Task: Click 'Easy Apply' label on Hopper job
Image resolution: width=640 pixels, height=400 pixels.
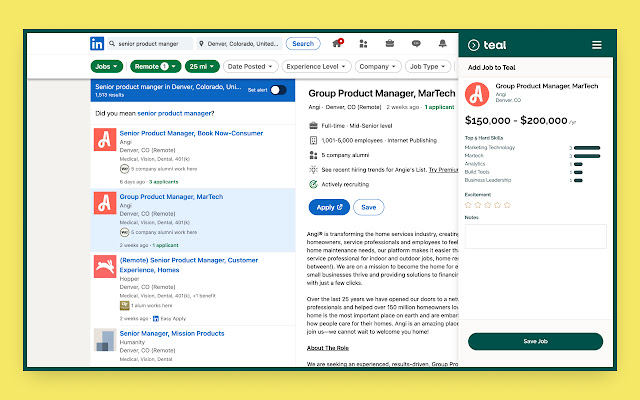Action: click(x=173, y=319)
